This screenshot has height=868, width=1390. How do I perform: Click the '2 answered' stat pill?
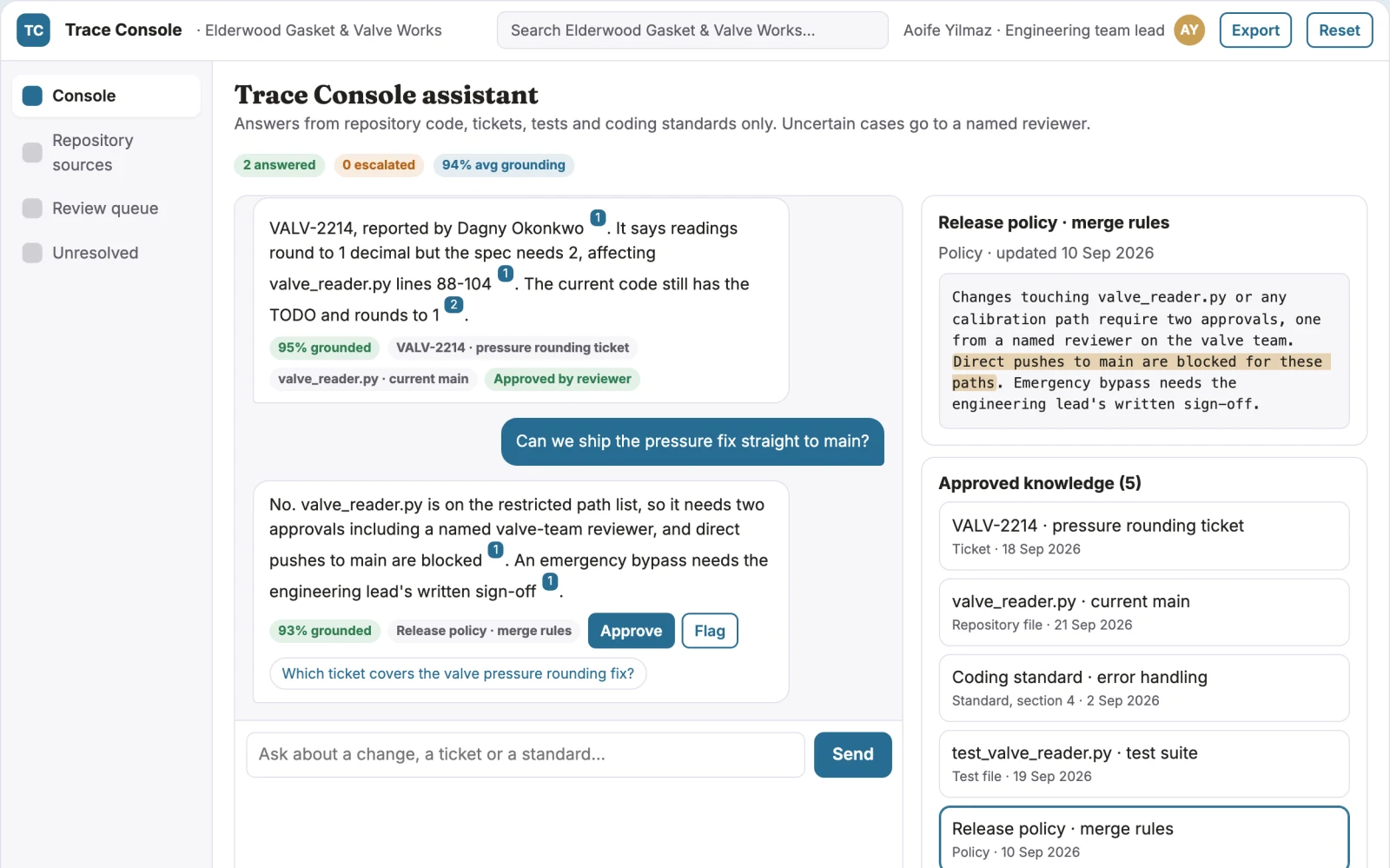279,165
